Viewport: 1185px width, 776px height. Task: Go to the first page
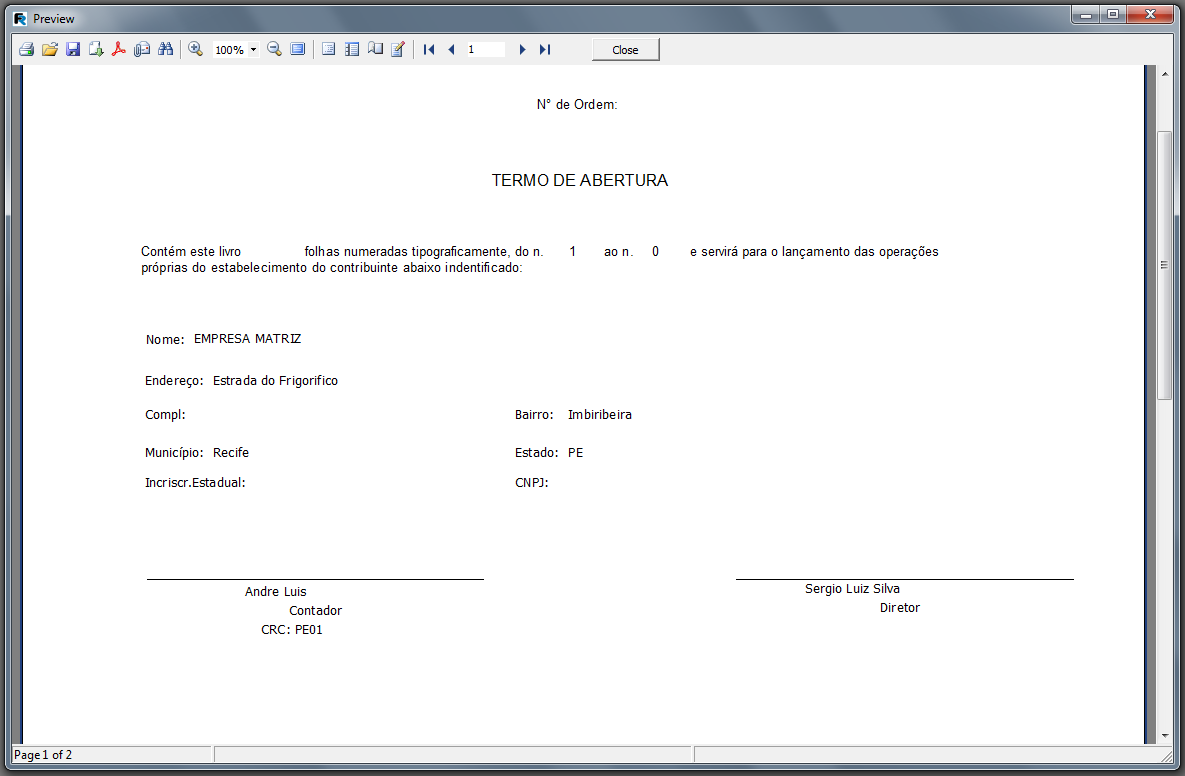point(429,50)
